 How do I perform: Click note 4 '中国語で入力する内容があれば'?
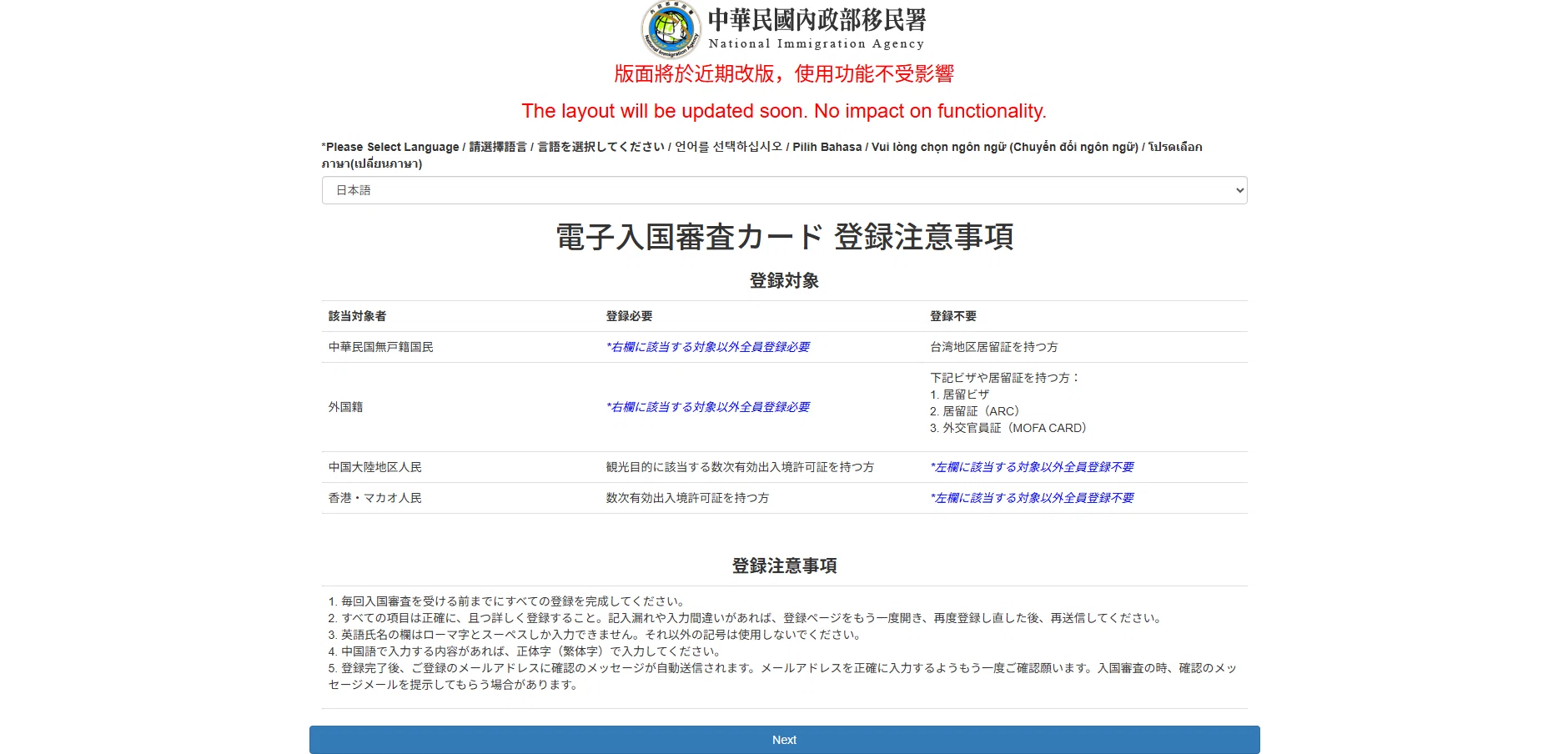click(525, 651)
